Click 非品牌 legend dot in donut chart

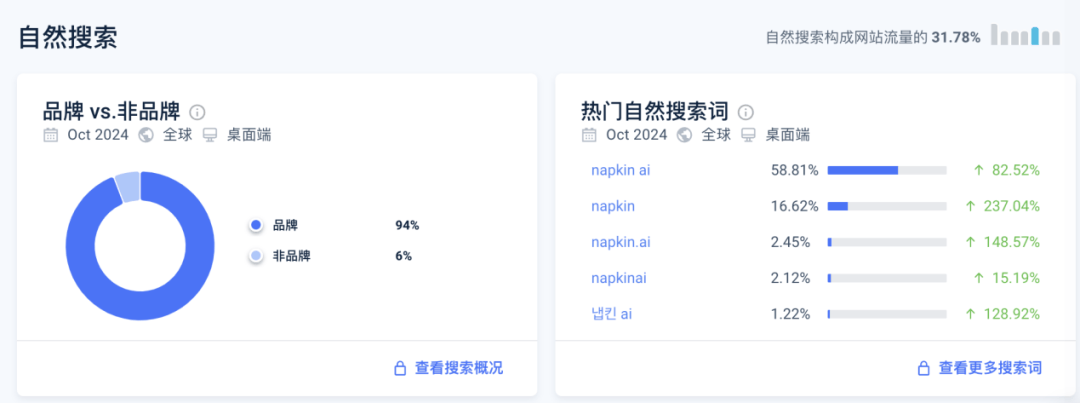point(256,256)
